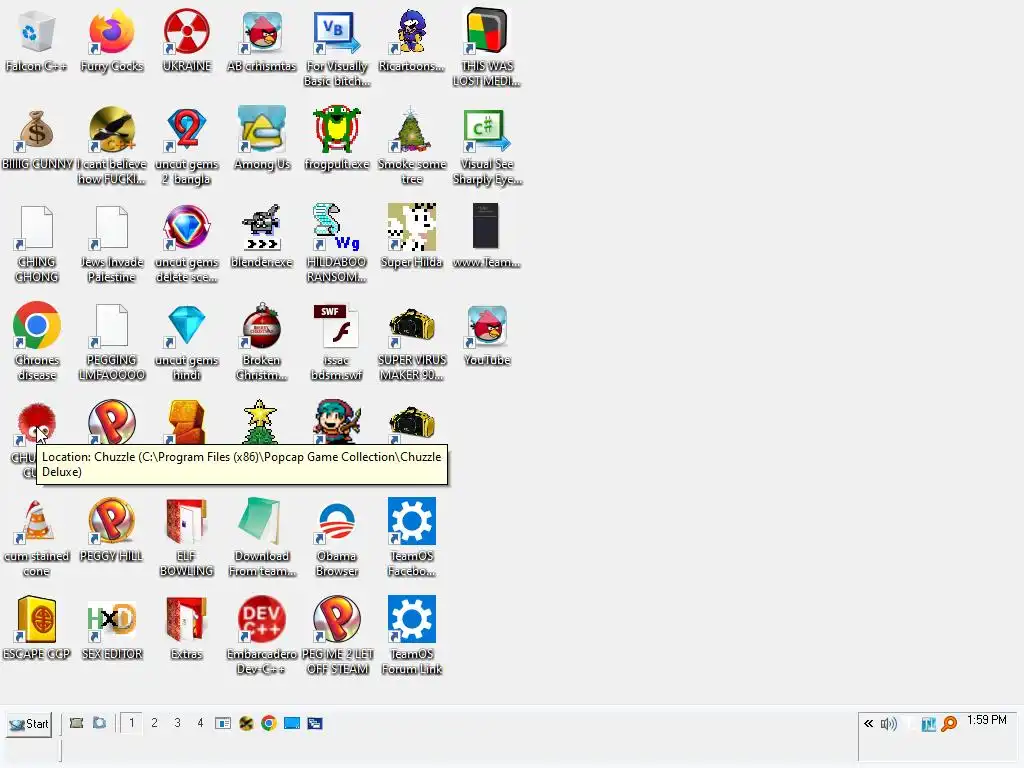Open the volume speaker tray icon
The height and width of the screenshot is (768, 1024).
point(888,724)
